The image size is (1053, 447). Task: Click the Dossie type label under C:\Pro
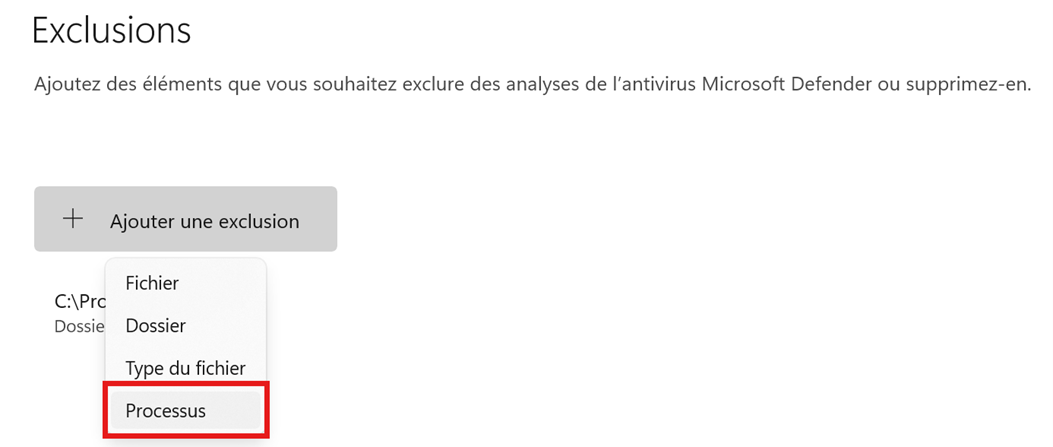[78, 326]
